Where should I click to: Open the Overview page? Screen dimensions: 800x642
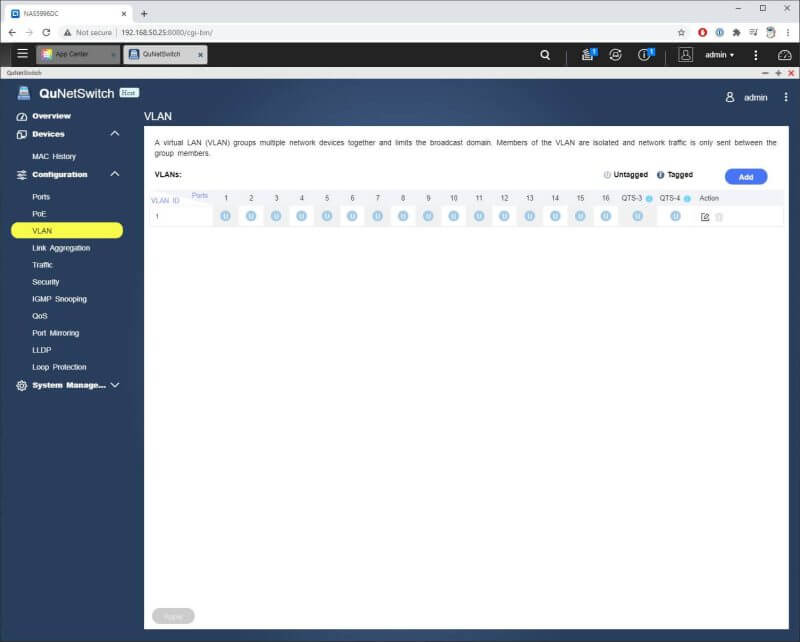coord(51,116)
